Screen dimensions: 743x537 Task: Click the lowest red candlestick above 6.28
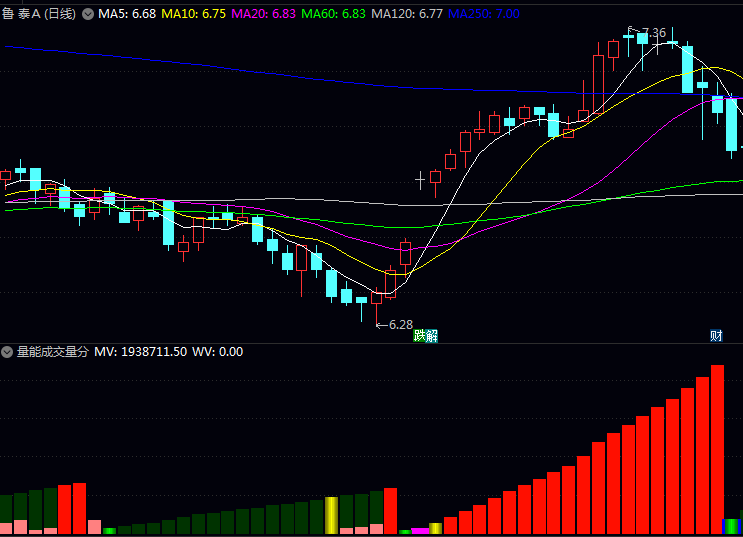[376, 297]
